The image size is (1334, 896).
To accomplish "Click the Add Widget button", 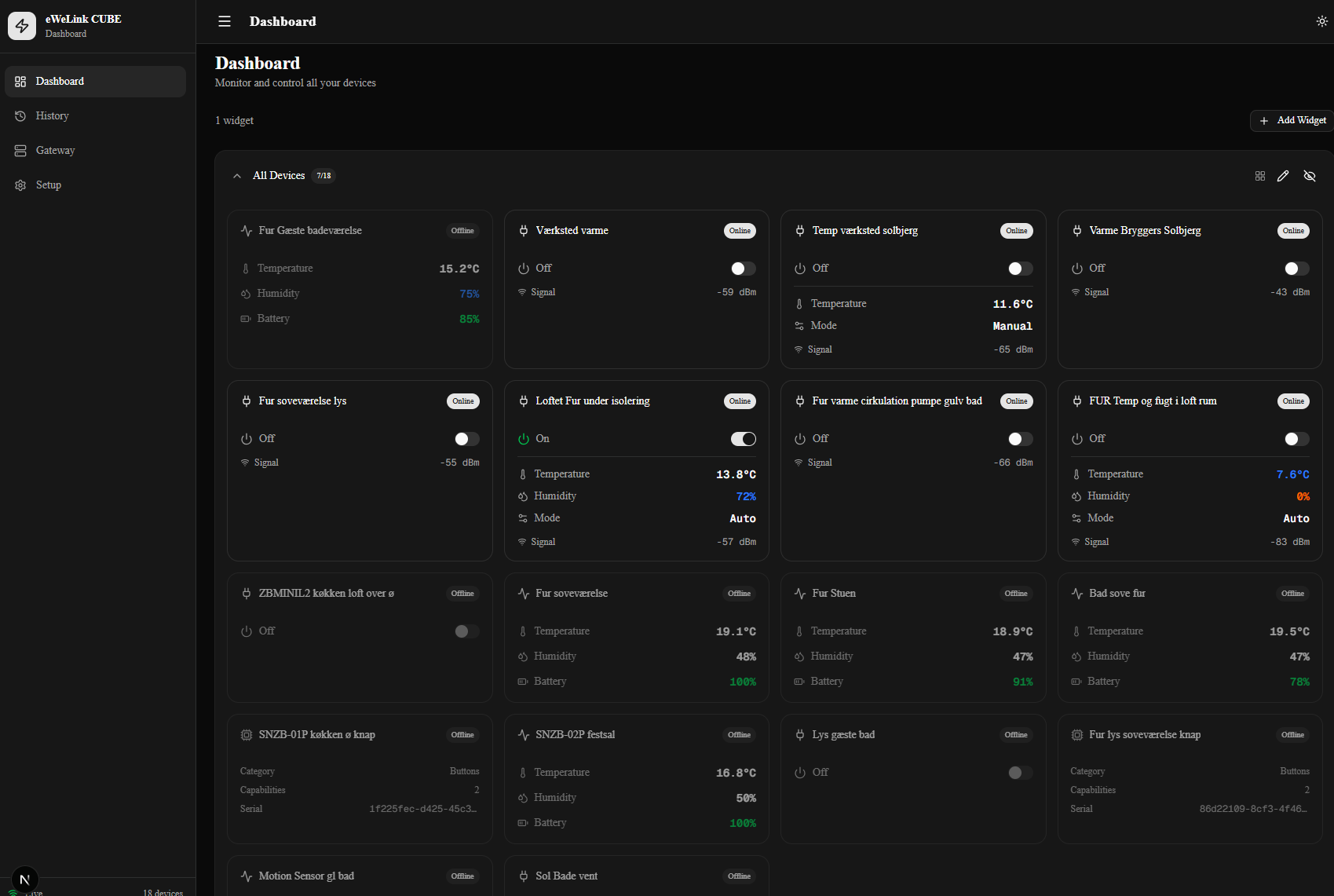I will click(x=1290, y=120).
